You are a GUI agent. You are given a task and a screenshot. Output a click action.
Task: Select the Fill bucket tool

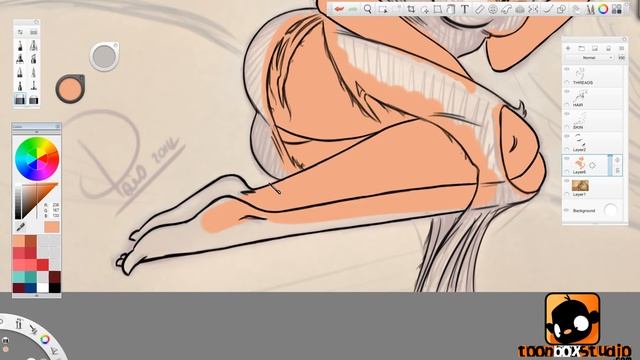point(451,9)
